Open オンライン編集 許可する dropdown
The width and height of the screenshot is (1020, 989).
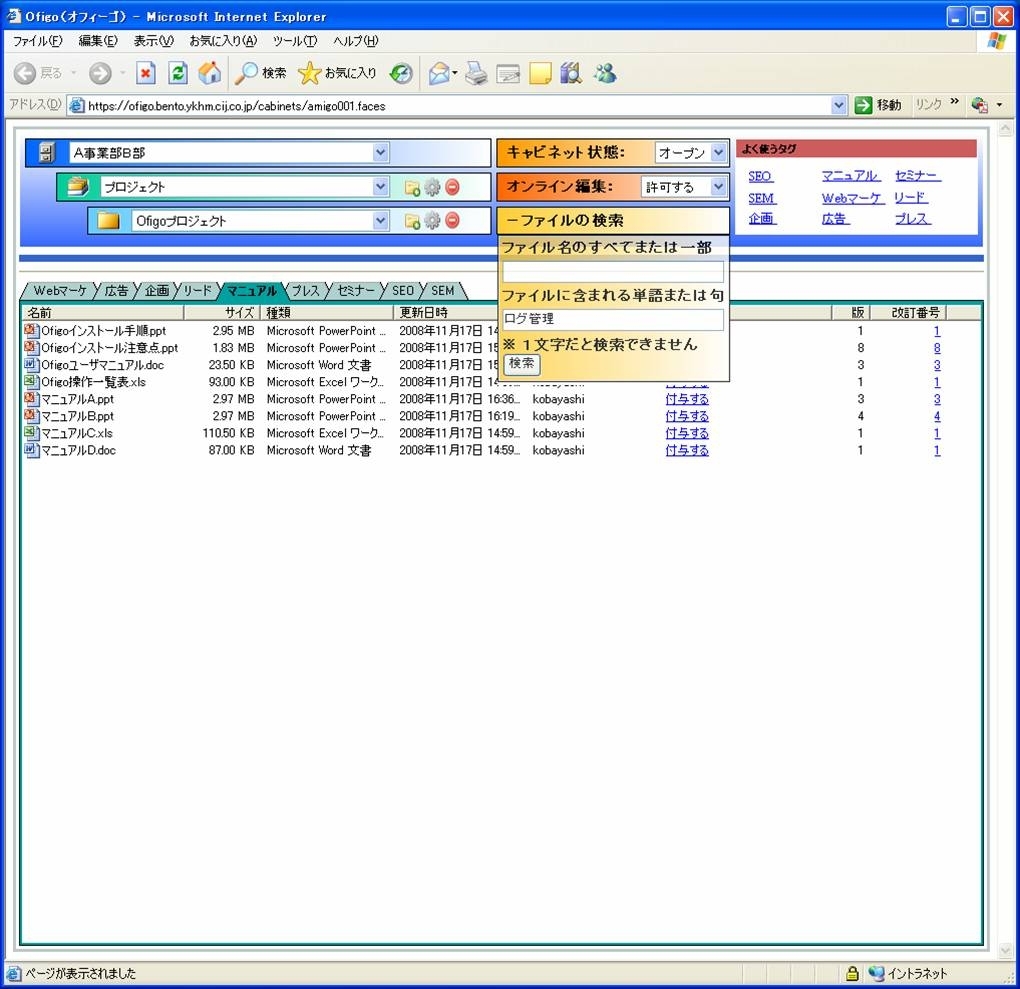coord(718,187)
